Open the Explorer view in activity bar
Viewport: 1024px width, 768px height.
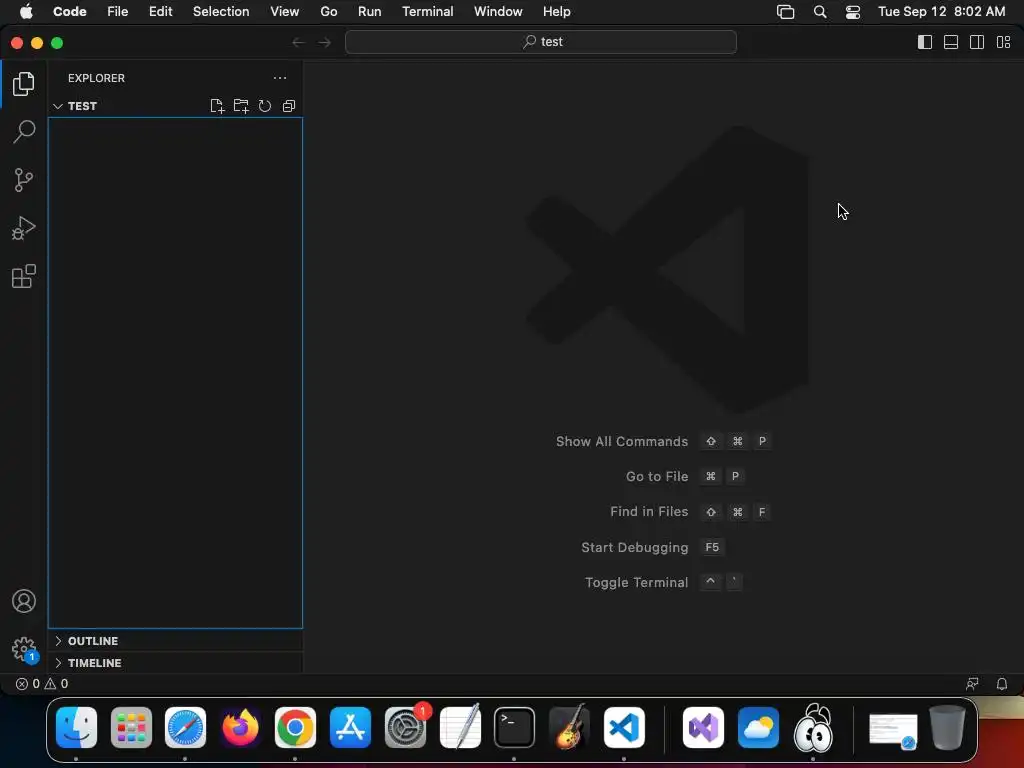(24, 84)
